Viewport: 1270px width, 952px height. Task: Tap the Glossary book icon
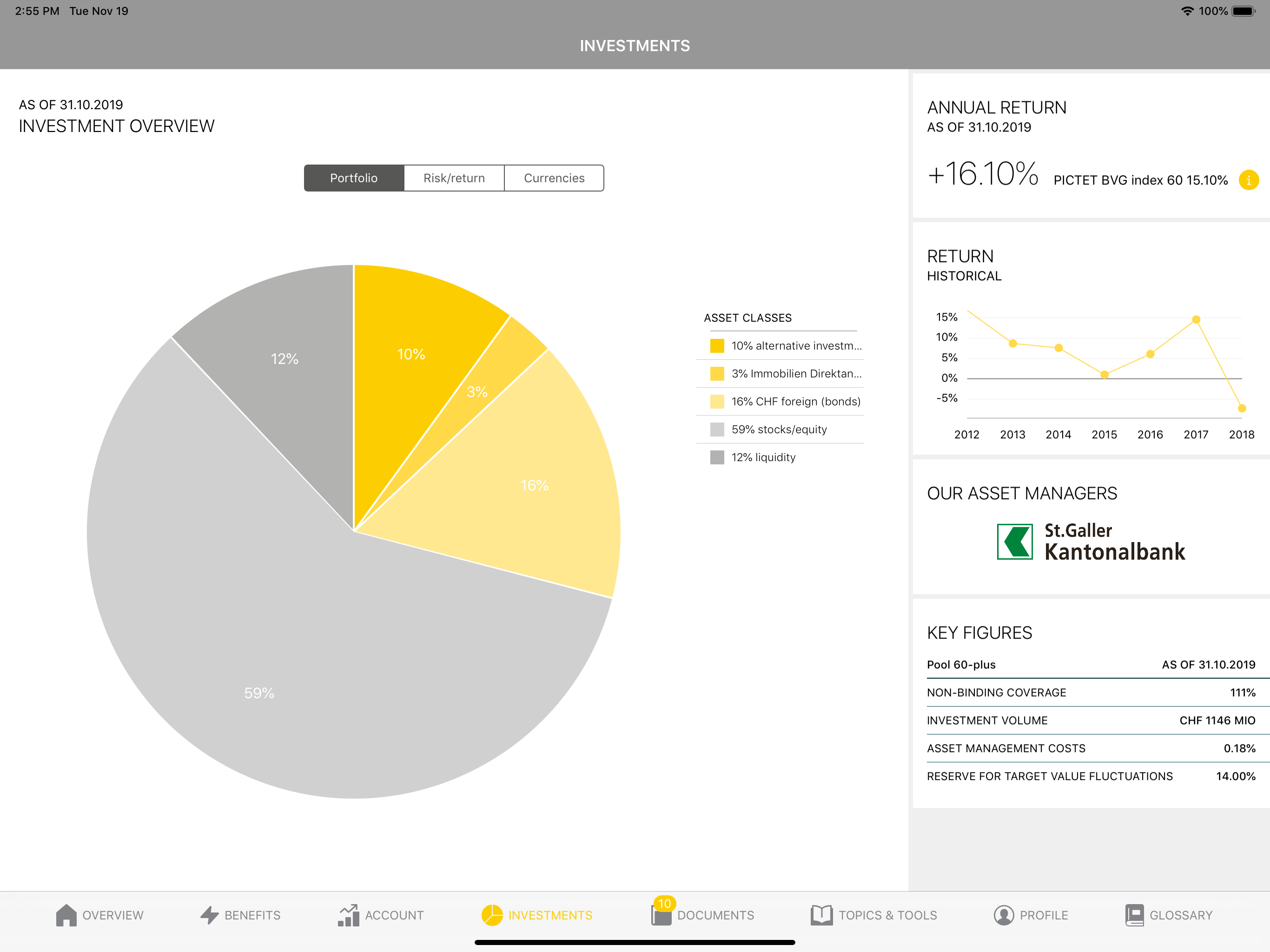point(1134,915)
